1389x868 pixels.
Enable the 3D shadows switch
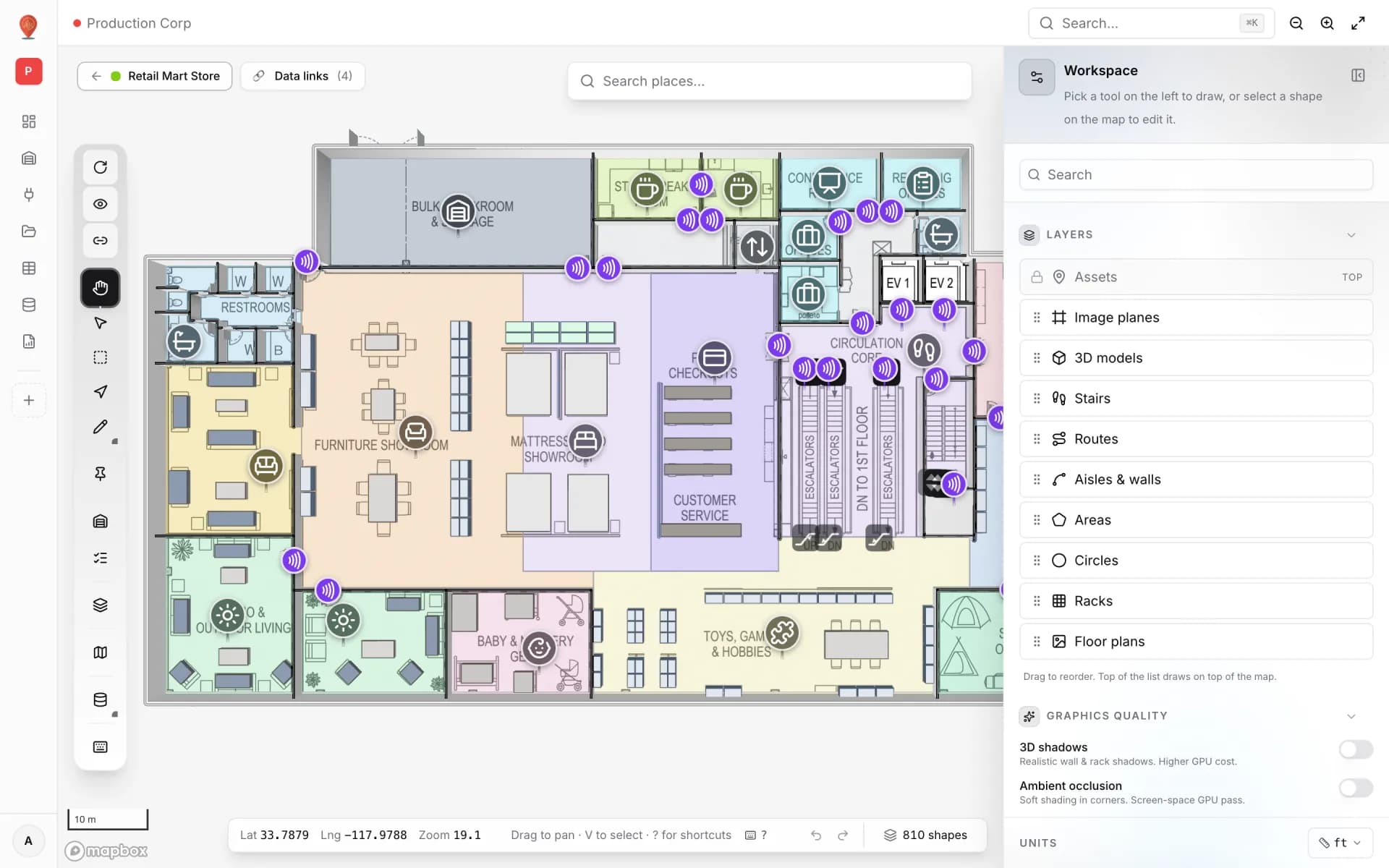click(x=1355, y=749)
